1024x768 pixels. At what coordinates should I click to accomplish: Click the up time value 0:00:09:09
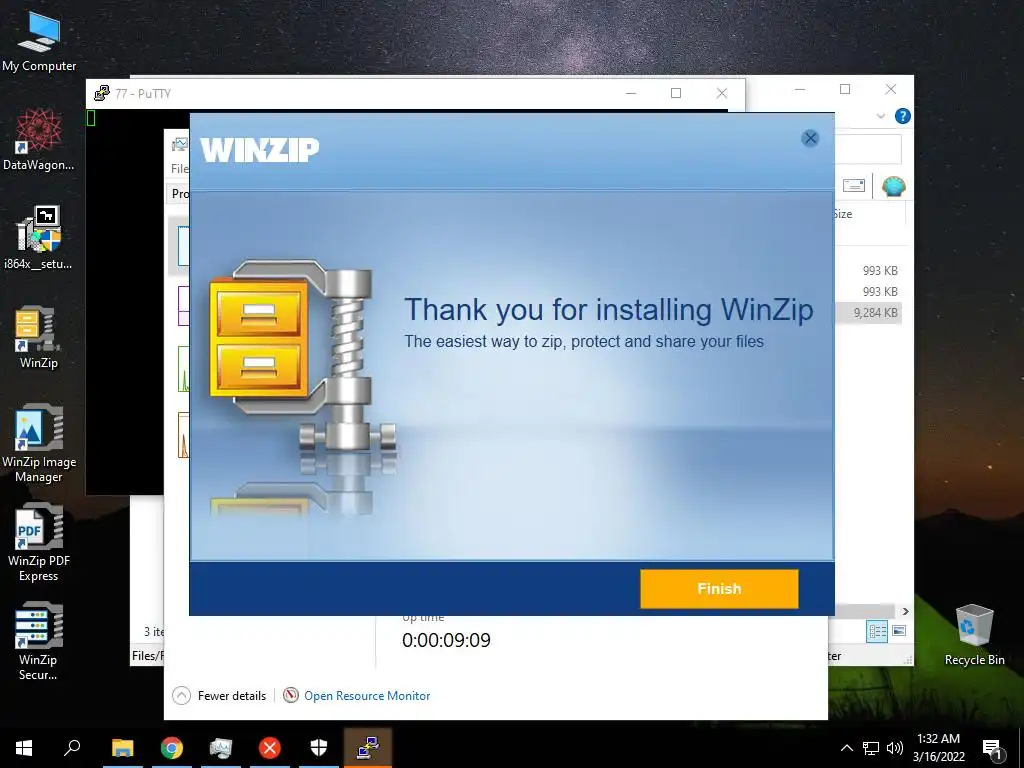coord(446,640)
